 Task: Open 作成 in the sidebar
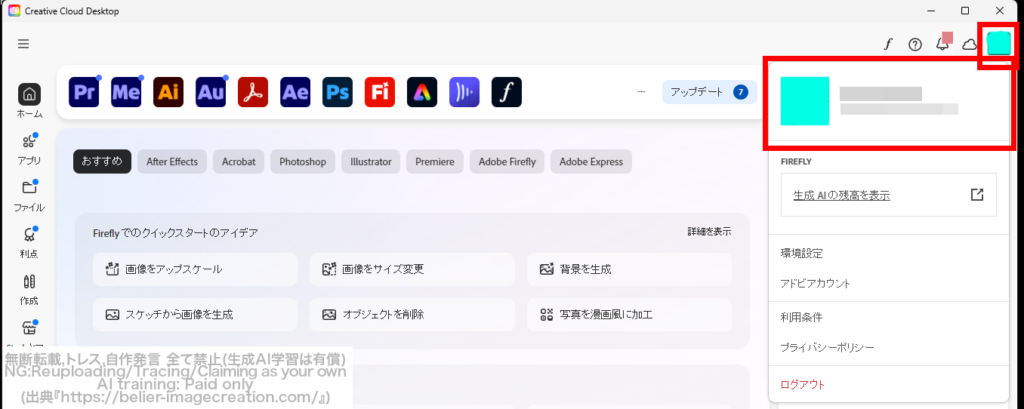pos(29,289)
